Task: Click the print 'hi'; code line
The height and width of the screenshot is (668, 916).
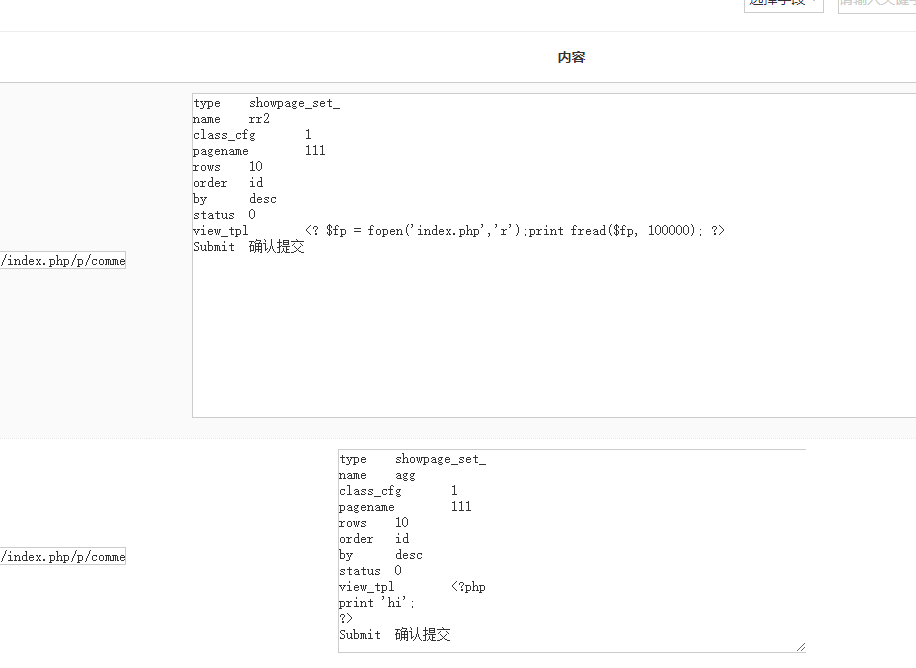Action: (x=377, y=603)
